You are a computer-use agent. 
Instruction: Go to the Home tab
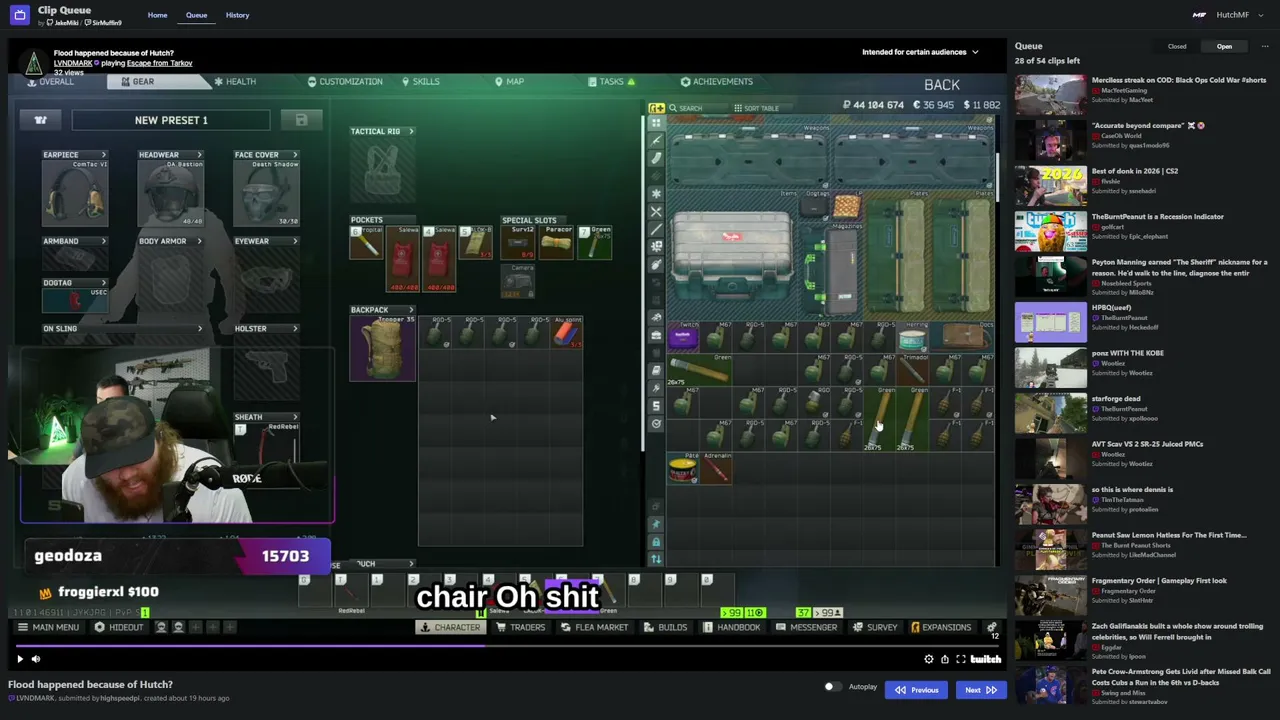(x=157, y=15)
